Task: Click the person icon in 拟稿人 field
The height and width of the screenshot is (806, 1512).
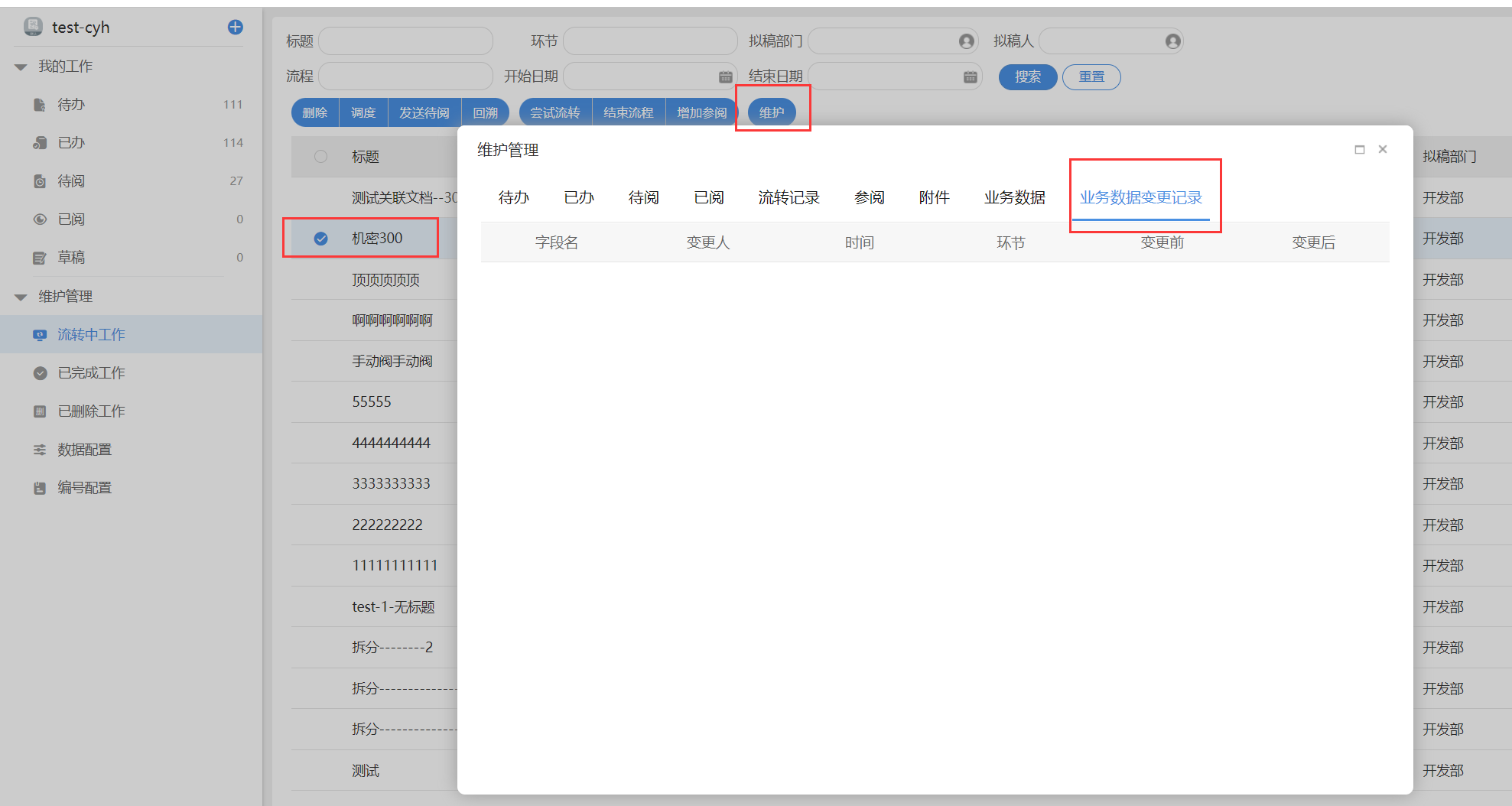Action: (1172, 41)
